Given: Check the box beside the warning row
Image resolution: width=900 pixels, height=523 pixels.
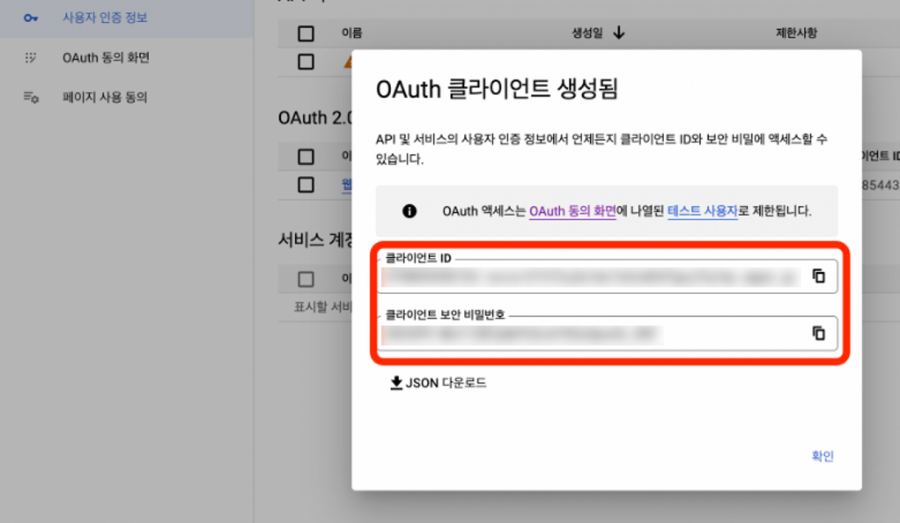Looking at the screenshot, I should [x=306, y=62].
